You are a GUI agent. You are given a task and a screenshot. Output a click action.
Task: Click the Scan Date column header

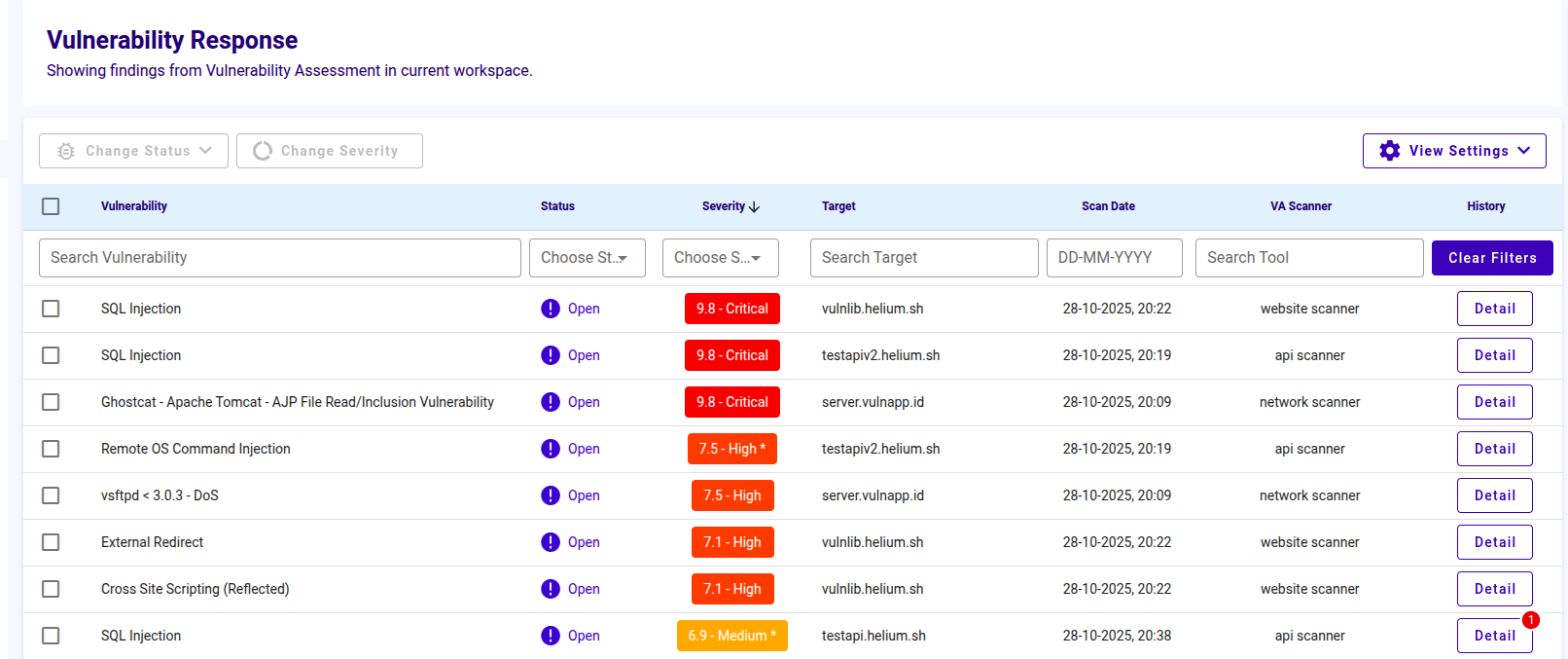[1108, 206]
